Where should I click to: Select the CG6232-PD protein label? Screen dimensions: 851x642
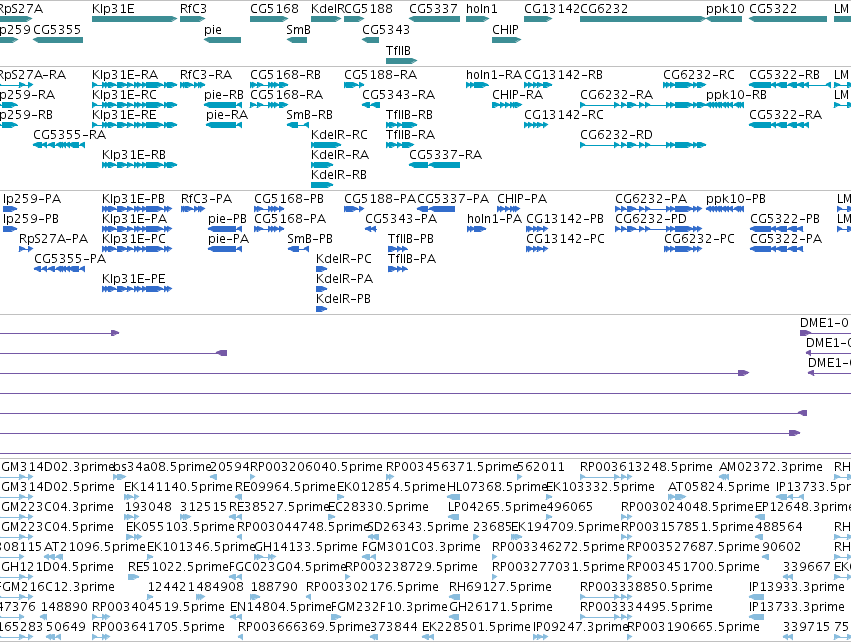tap(651, 219)
